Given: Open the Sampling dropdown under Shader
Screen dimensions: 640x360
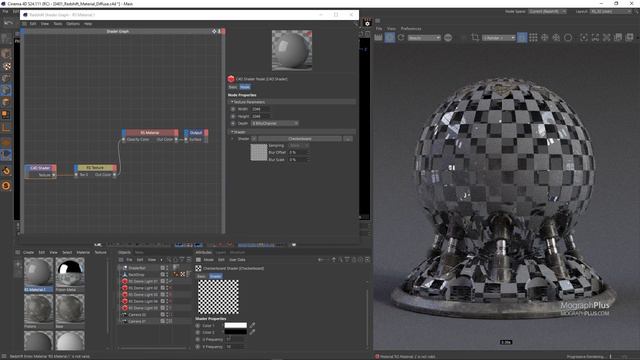Looking at the screenshot, I should [298, 145].
